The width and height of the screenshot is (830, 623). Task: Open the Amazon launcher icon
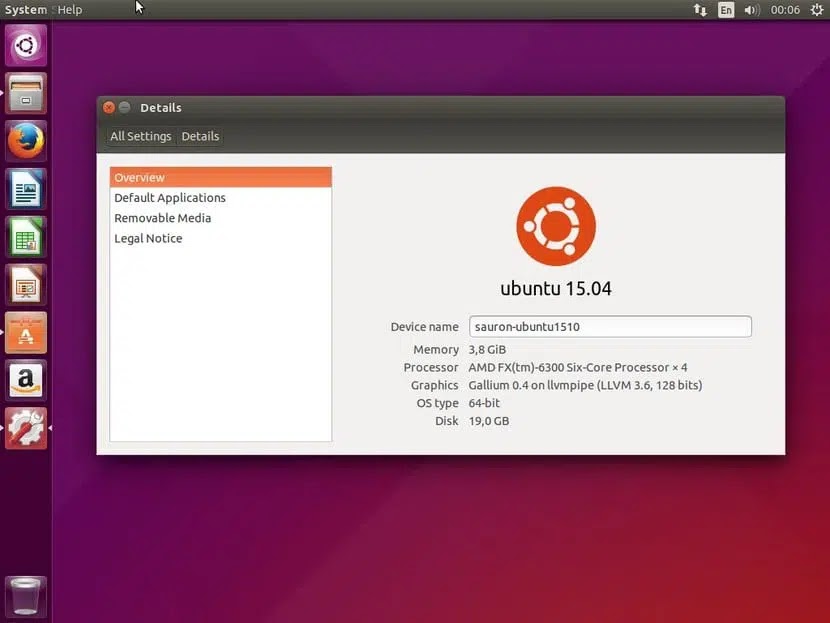26,381
